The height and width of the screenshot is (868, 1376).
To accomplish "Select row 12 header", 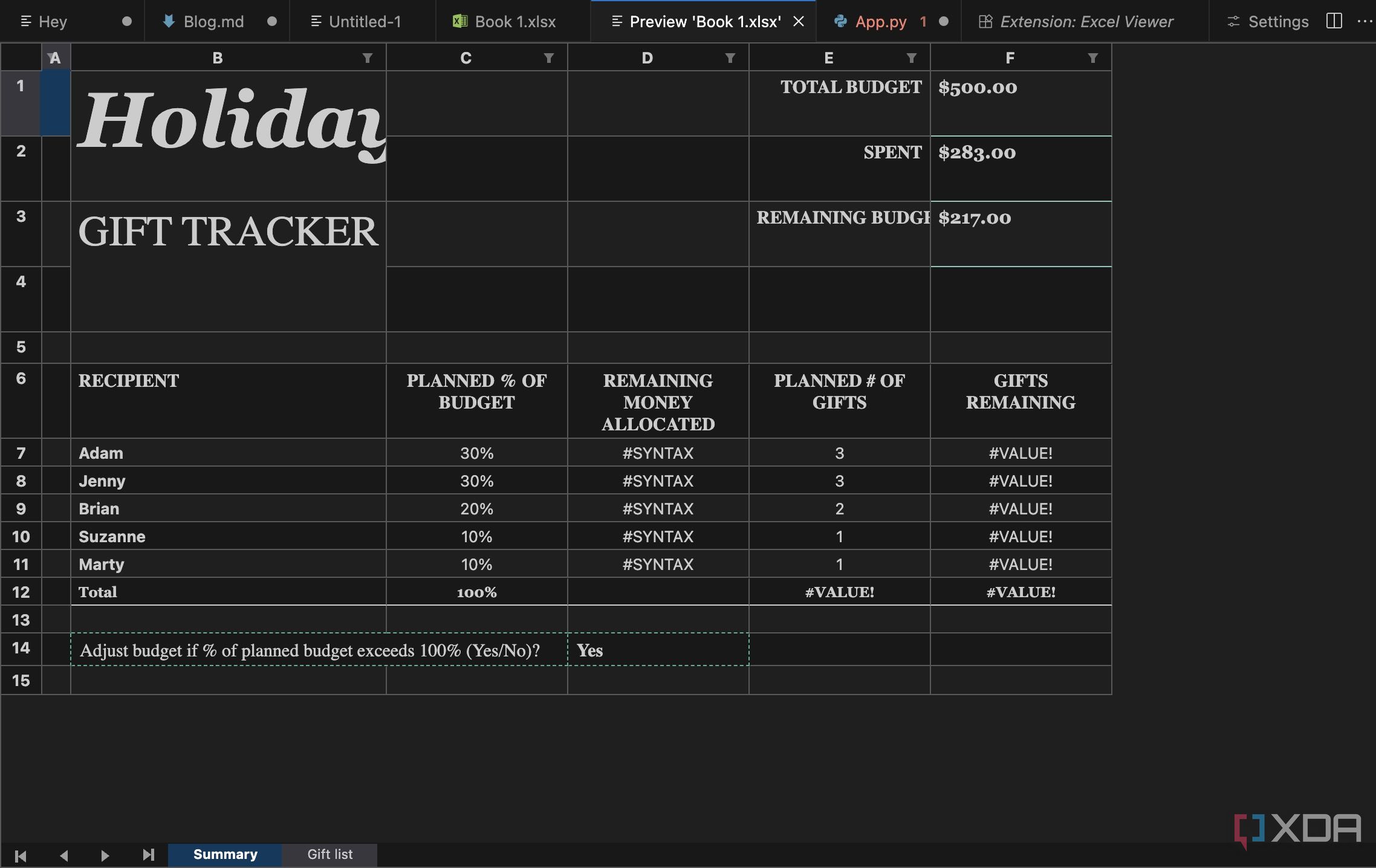I will [21, 592].
